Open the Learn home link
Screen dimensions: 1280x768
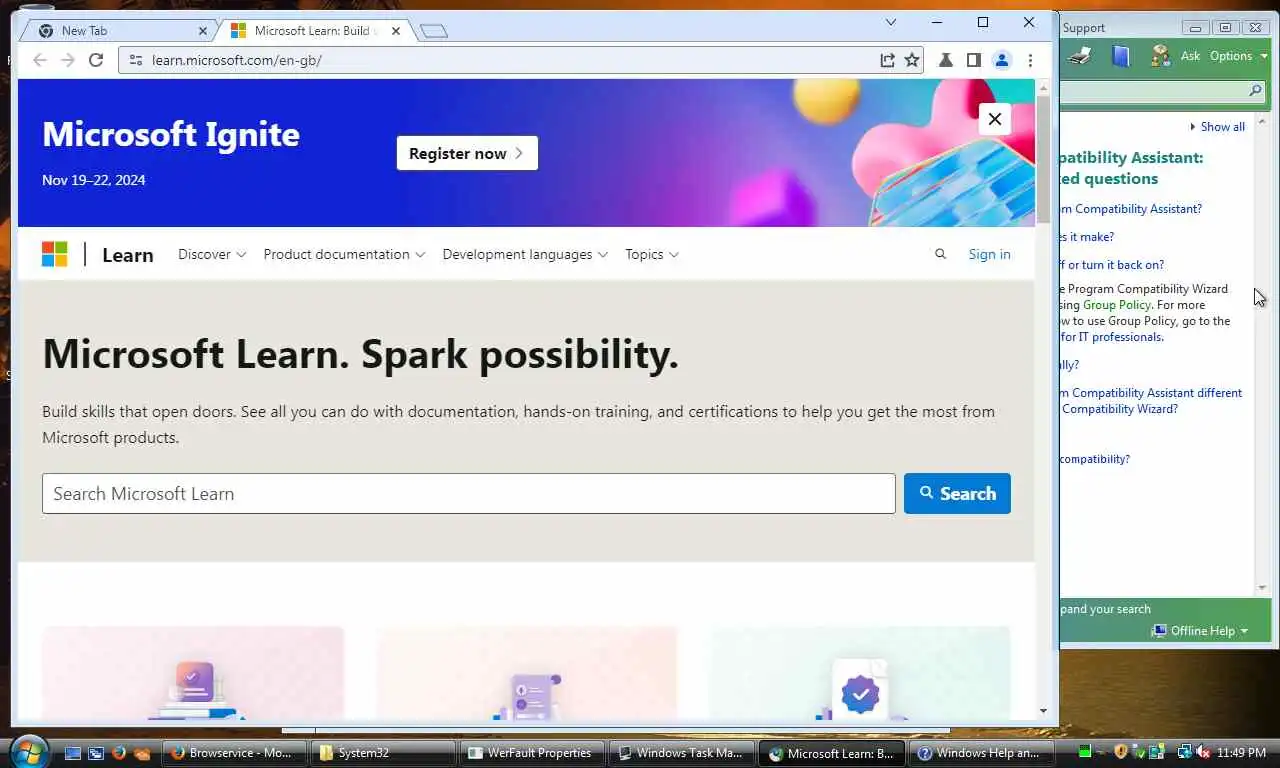coord(128,255)
